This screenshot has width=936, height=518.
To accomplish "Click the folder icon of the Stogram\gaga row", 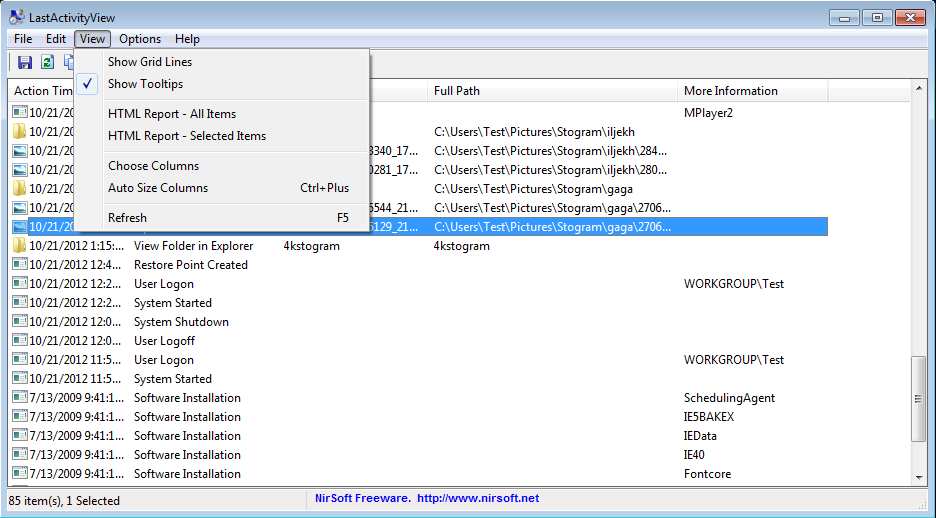I will pyautogui.click(x=20, y=189).
